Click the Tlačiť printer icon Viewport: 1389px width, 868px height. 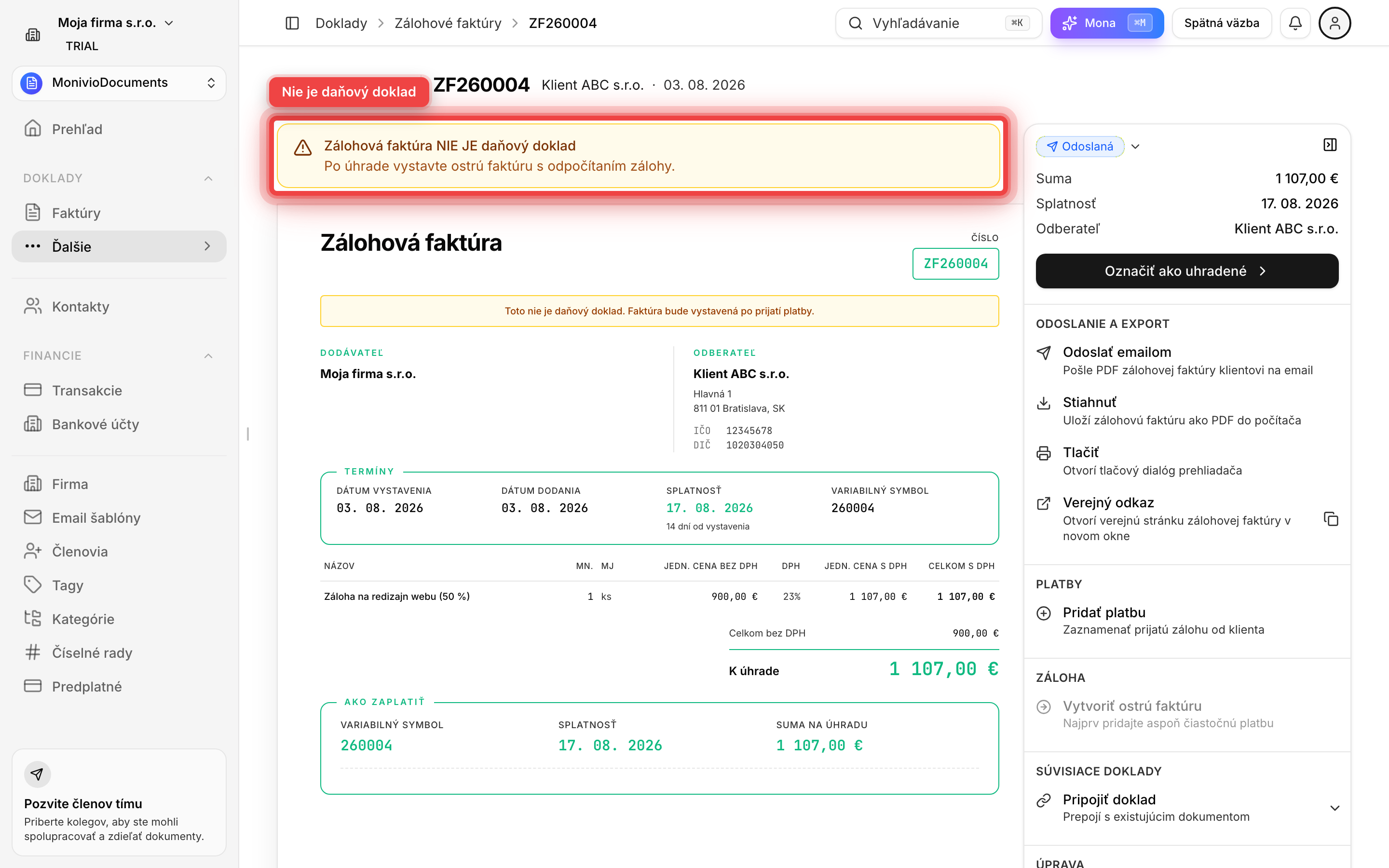[1044, 453]
